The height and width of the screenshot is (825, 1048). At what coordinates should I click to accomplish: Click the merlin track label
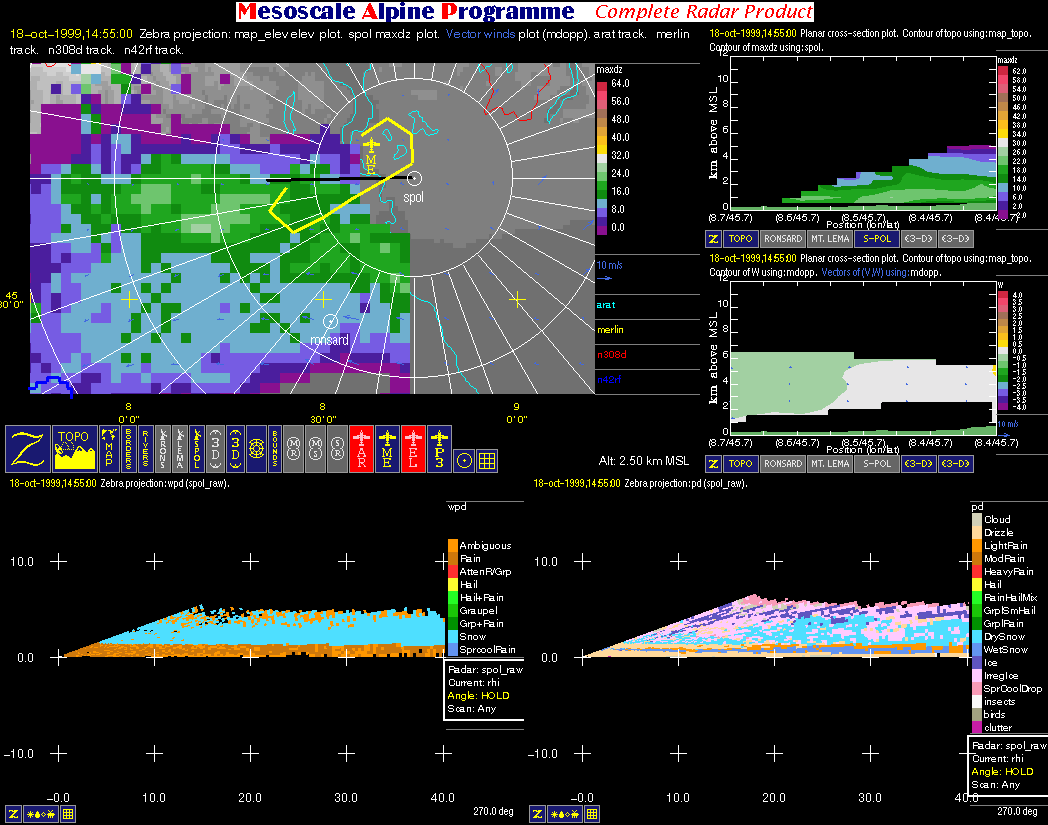610,330
